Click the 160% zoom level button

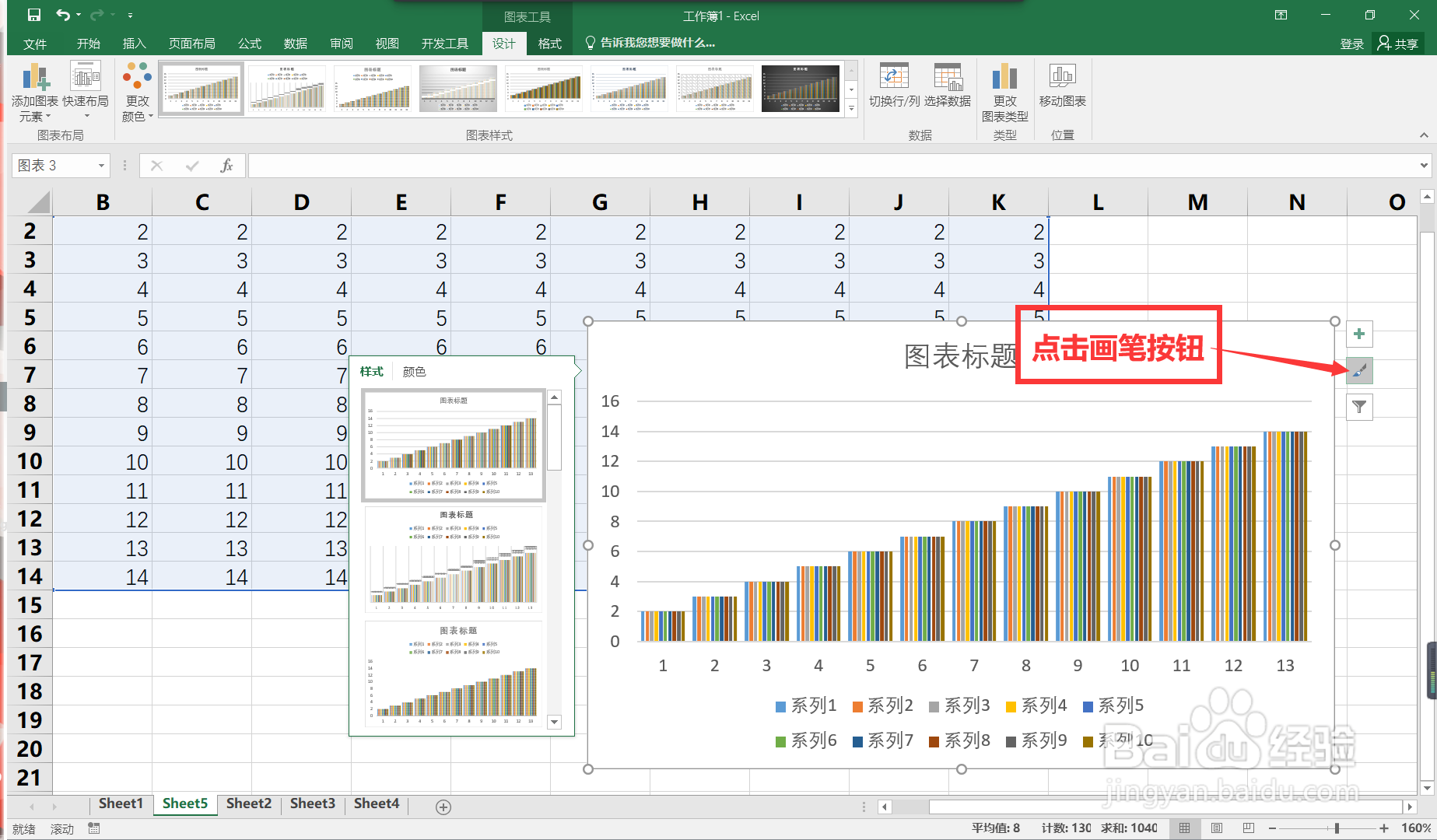coord(1416,828)
